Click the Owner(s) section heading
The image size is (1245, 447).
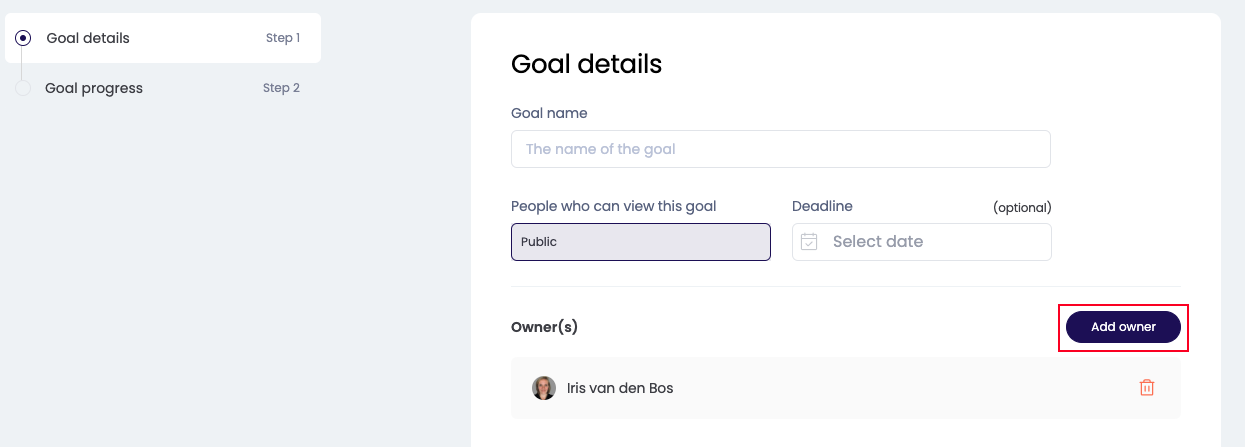544,327
